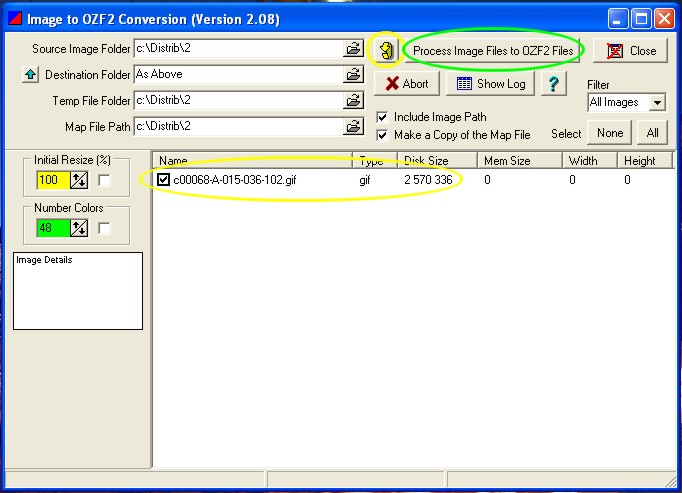Click the yellow Initial Resize value 100
The width and height of the screenshot is (682, 493).
[53, 180]
